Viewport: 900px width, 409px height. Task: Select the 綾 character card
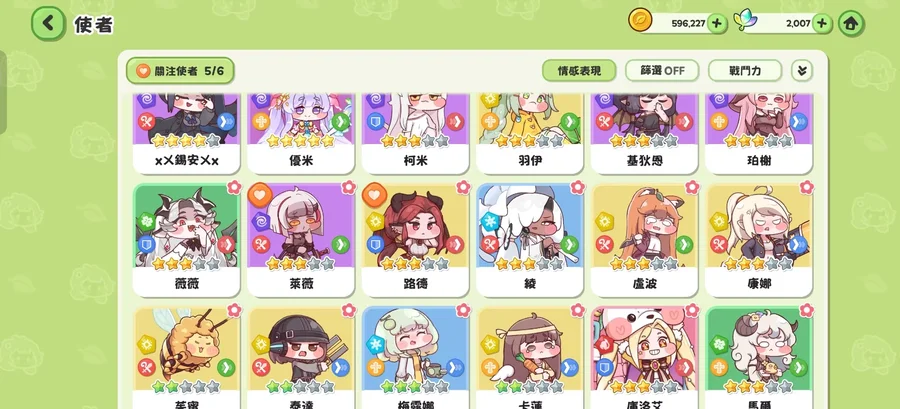click(x=529, y=240)
